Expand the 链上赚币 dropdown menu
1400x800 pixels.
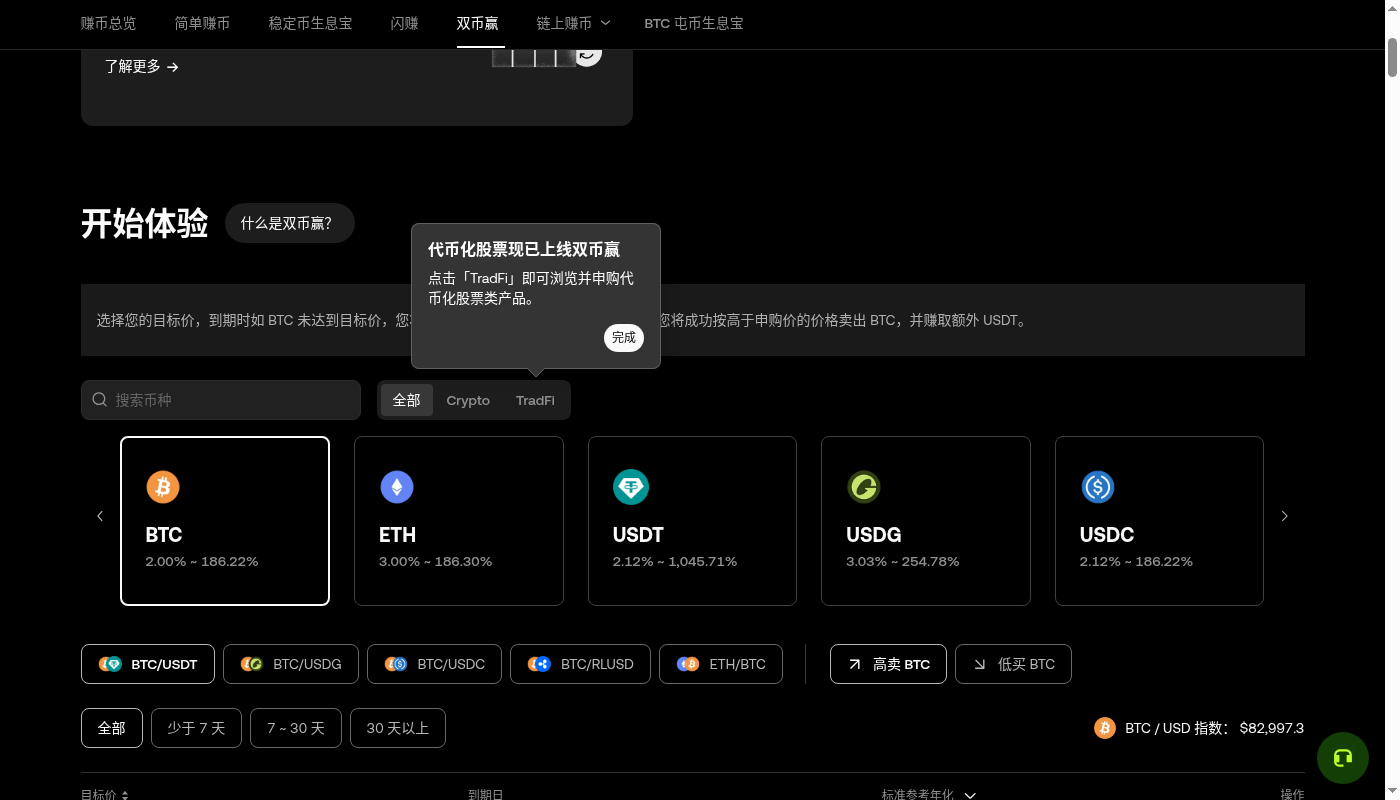(573, 23)
